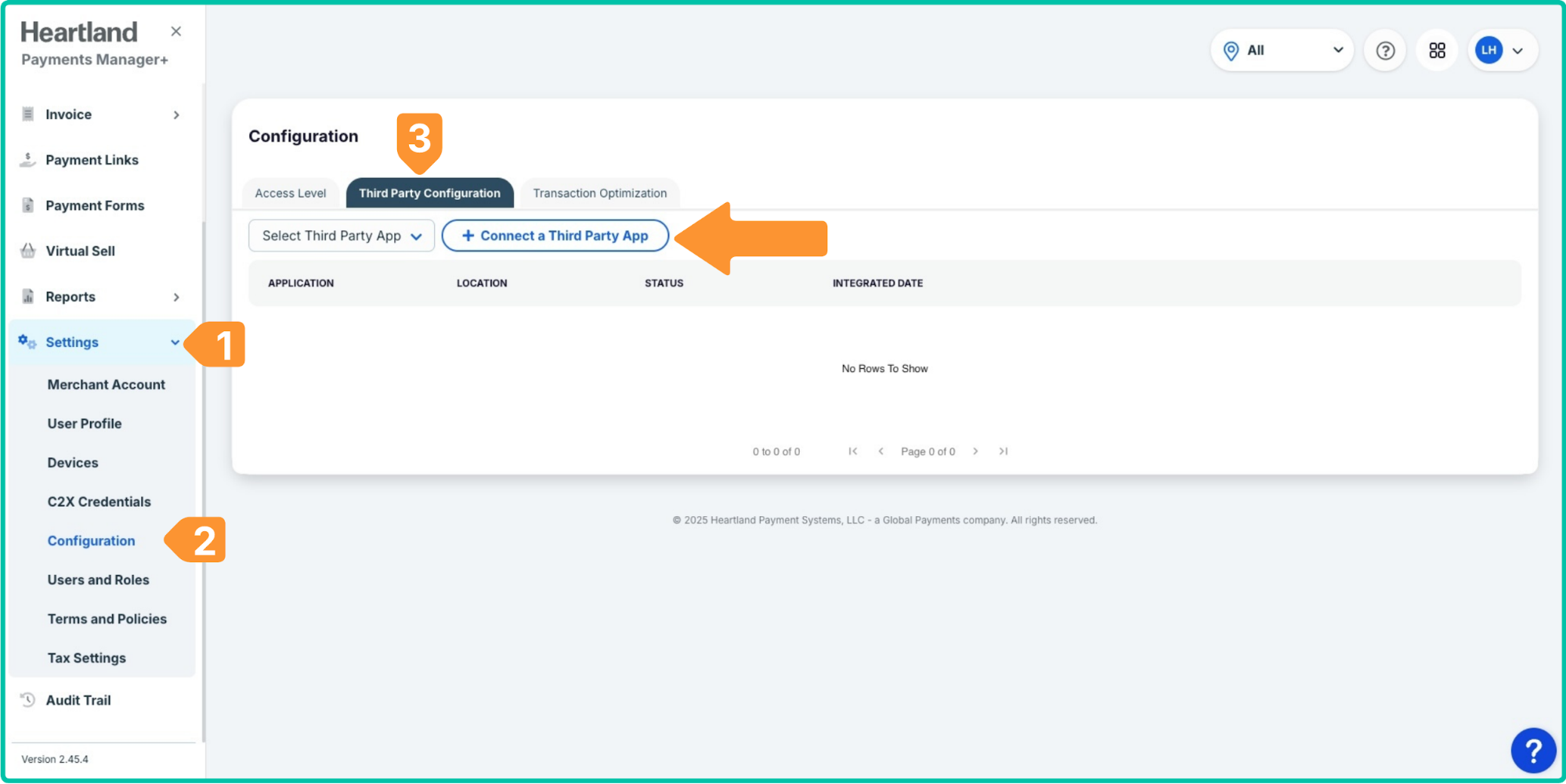This screenshot has width=1566, height=784.
Task: Click the Payment Links hand icon
Action: tap(28, 160)
